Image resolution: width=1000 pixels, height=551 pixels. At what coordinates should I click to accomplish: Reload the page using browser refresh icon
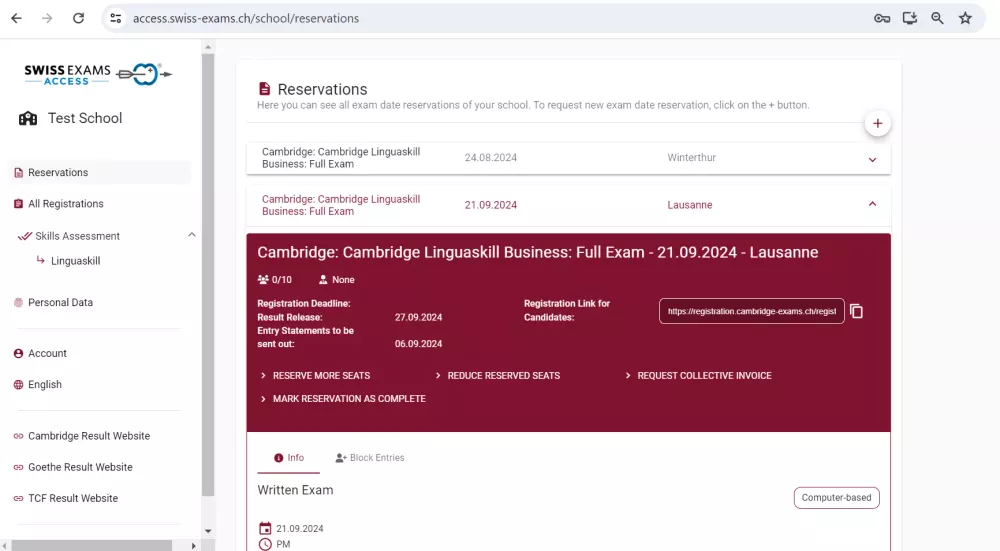(x=79, y=18)
